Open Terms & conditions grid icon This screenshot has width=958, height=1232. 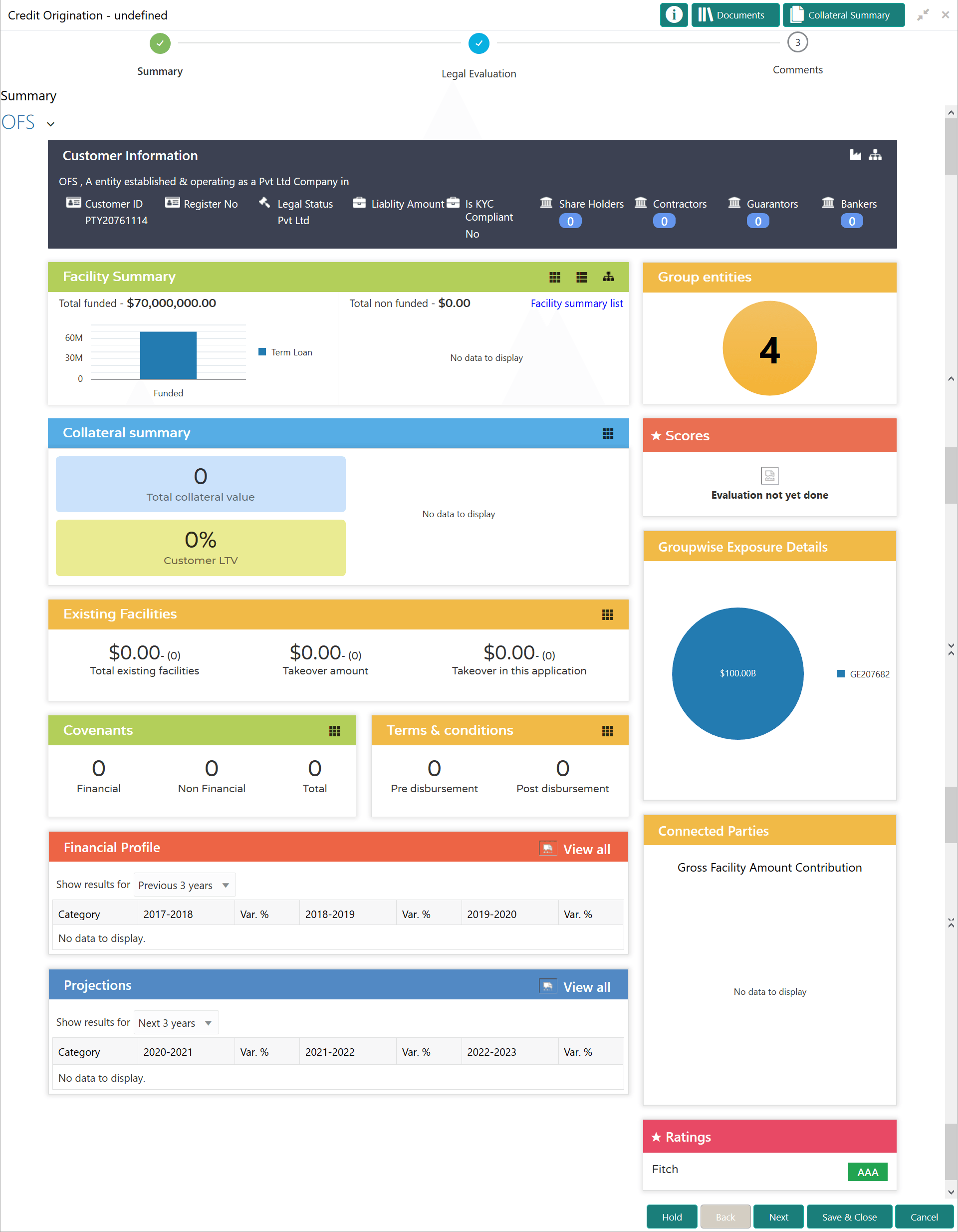(x=607, y=731)
